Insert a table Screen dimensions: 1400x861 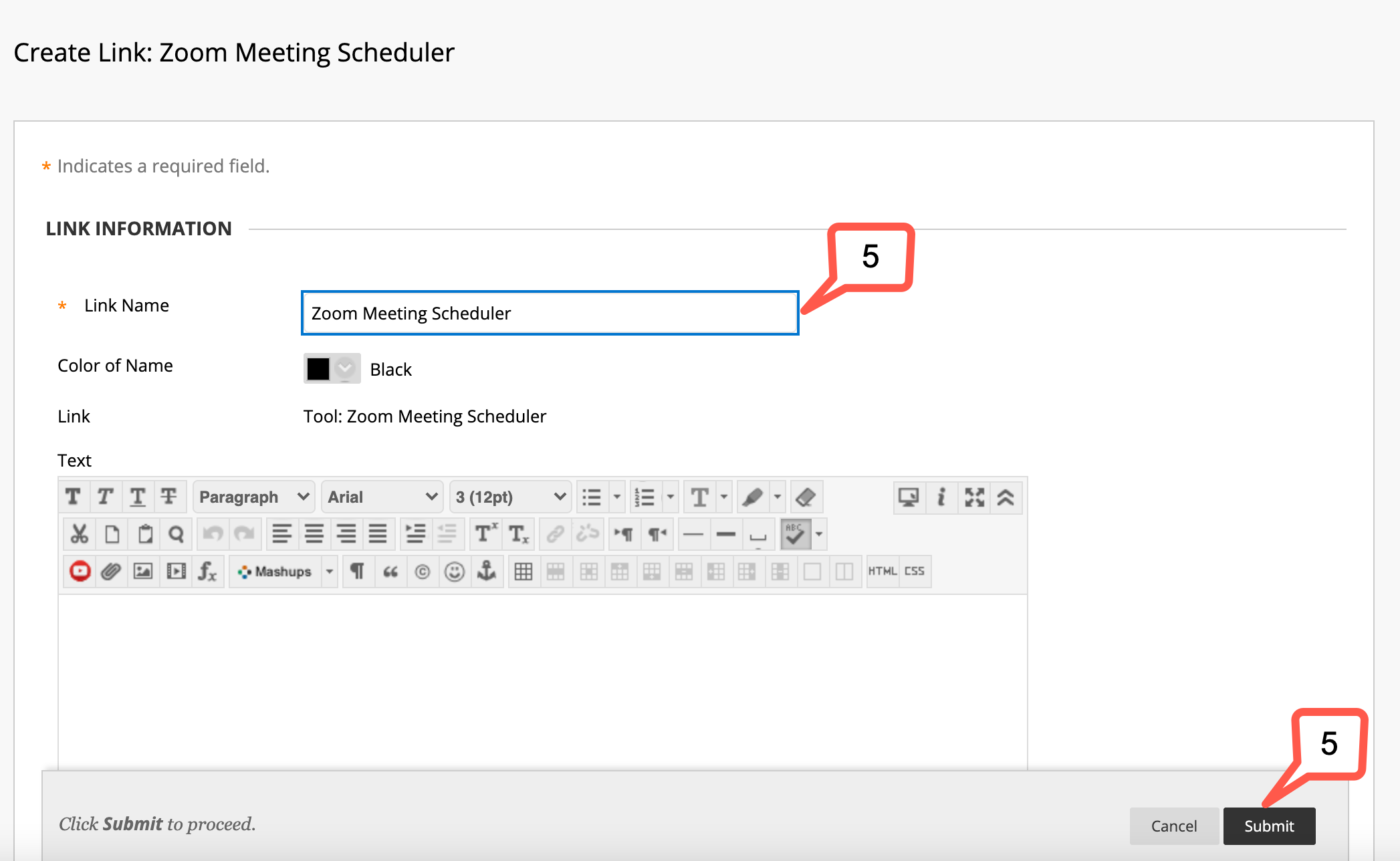[523, 572]
